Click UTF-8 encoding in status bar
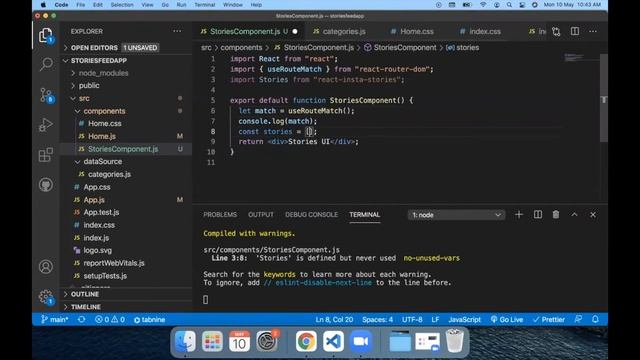Image resolution: width=640 pixels, height=360 pixels. coord(412,320)
